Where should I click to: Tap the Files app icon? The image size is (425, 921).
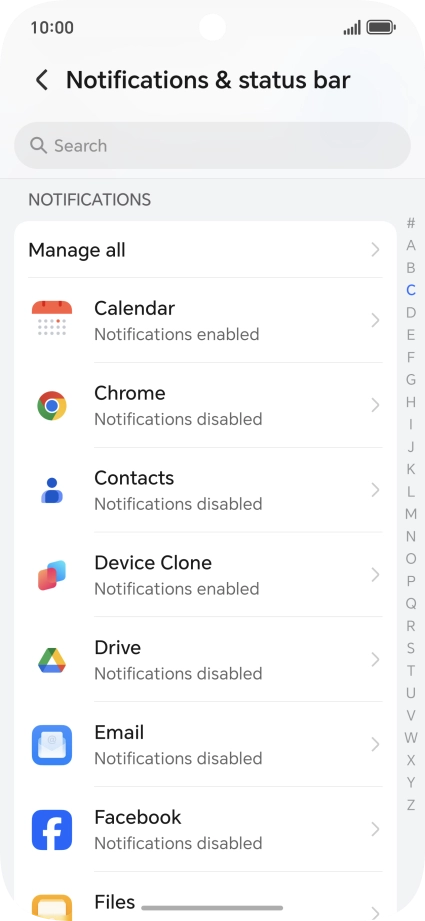pos(52,907)
